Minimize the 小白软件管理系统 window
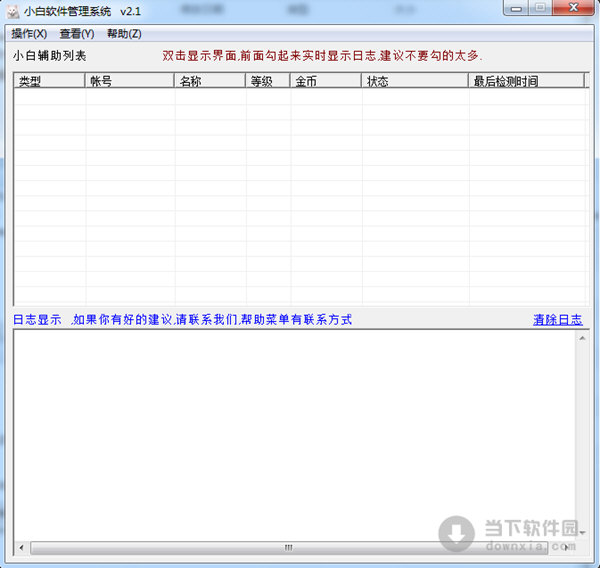The image size is (600, 568). pos(516,8)
